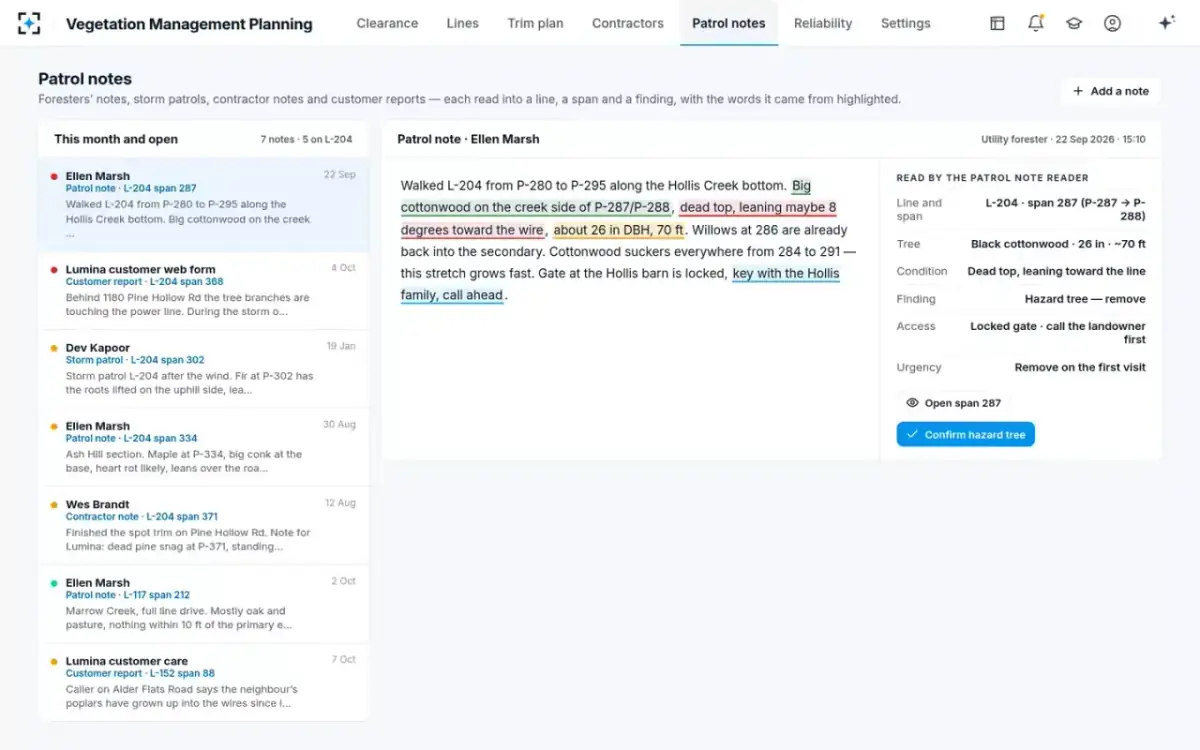Click the highlighted phrase "key with the Hollis"
Viewport: 1200px width, 750px height.
[x=786, y=274]
